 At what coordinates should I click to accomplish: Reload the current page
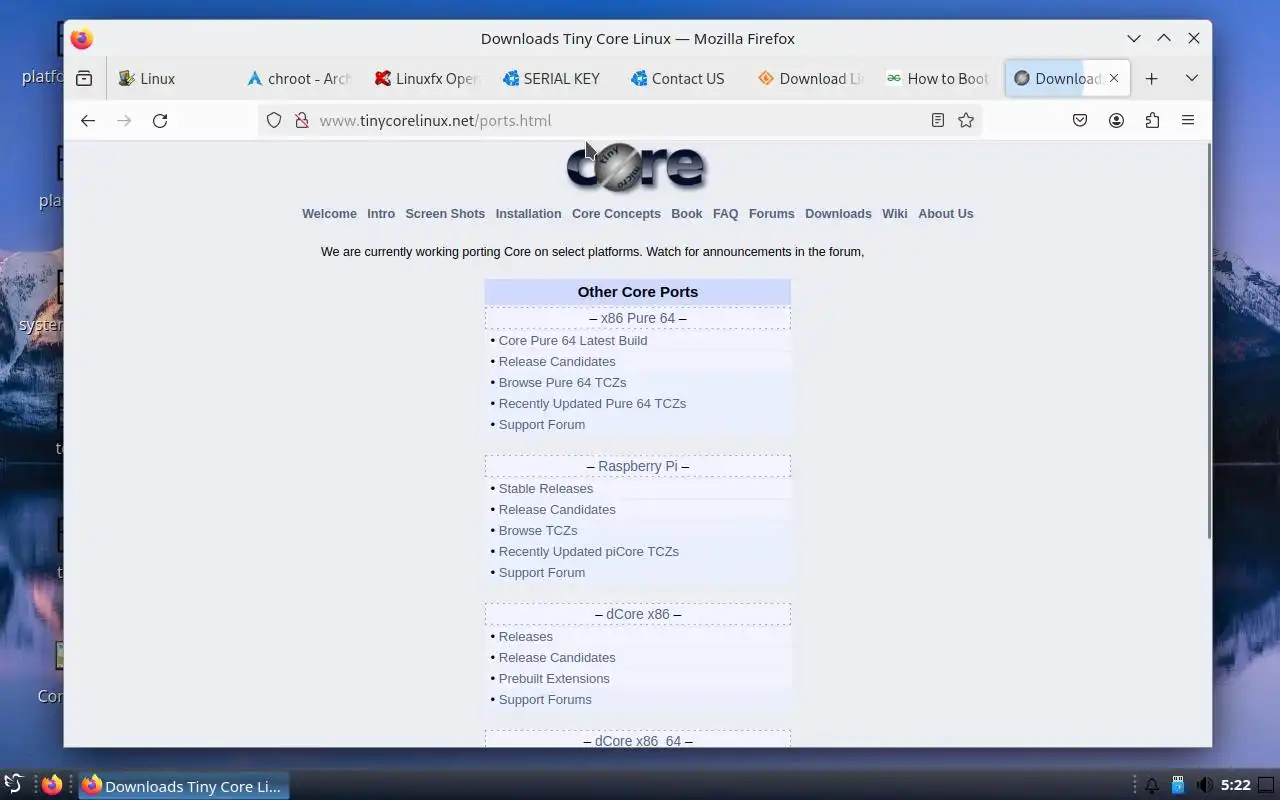(x=160, y=120)
